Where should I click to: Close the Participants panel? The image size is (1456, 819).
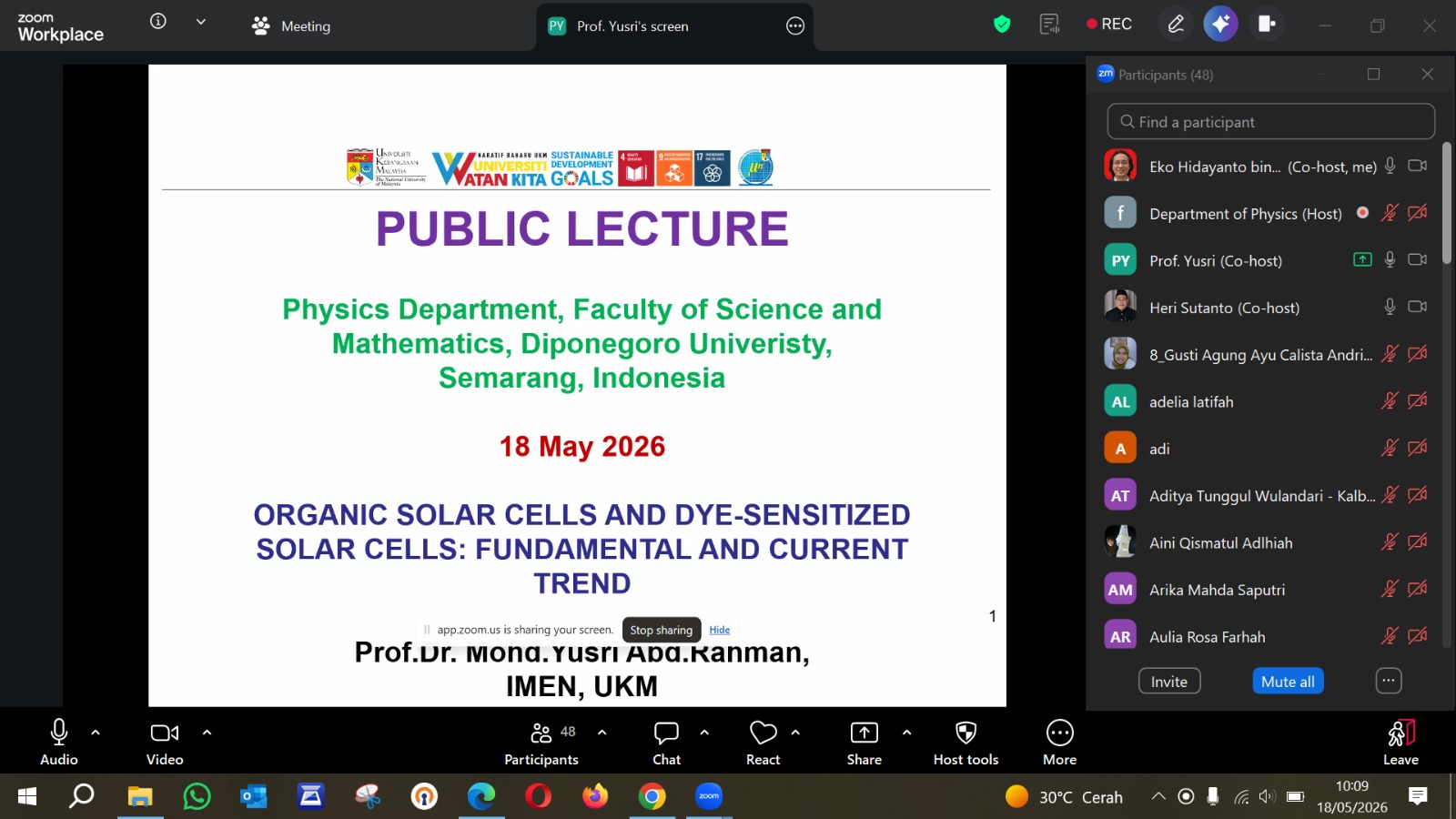click(x=1427, y=75)
